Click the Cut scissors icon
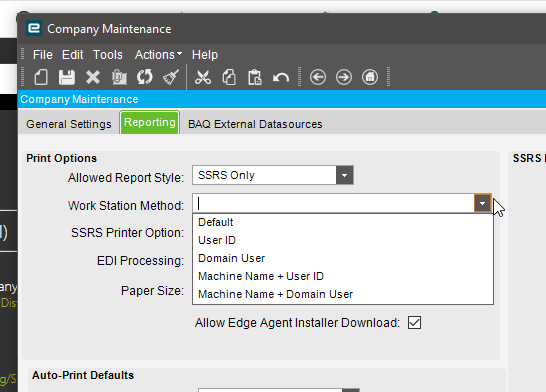This screenshot has height=392, width=546. click(203, 77)
